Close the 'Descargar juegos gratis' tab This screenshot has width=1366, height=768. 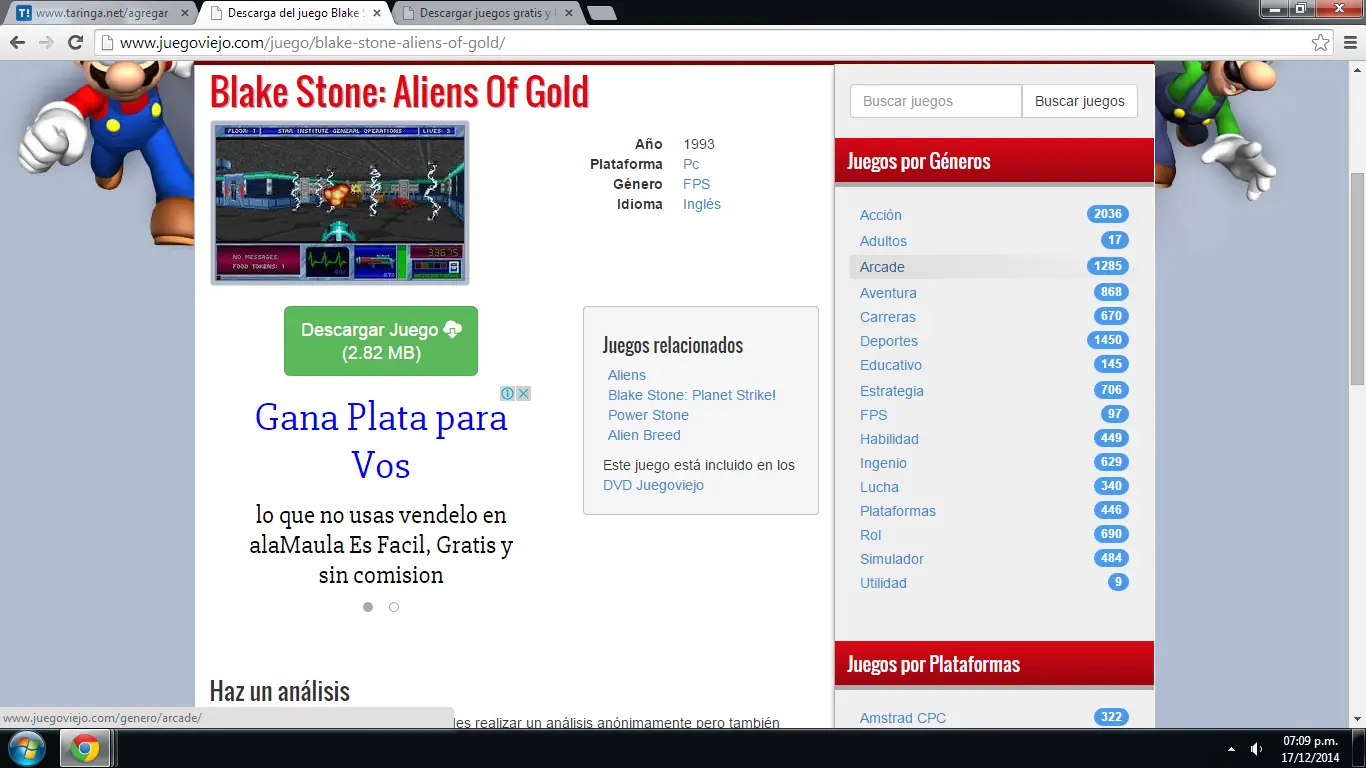coord(570,13)
